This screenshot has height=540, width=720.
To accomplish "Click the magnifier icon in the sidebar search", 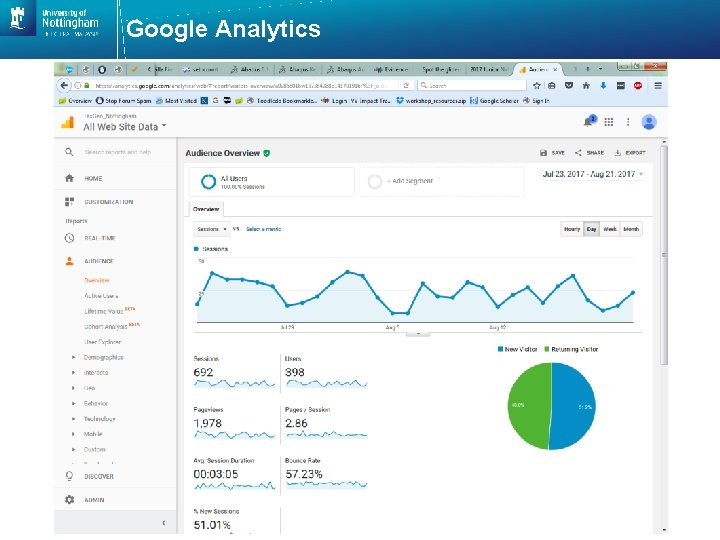I will click(x=69, y=152).
